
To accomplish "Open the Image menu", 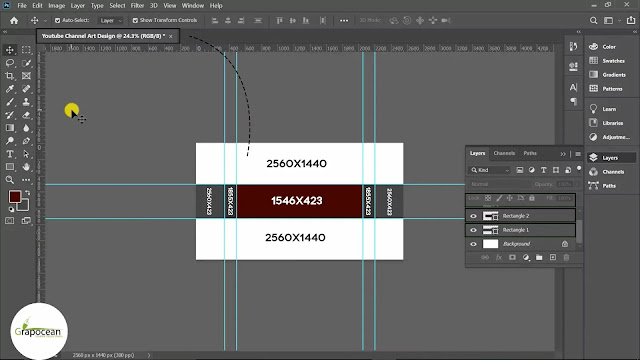I will 56,6.
